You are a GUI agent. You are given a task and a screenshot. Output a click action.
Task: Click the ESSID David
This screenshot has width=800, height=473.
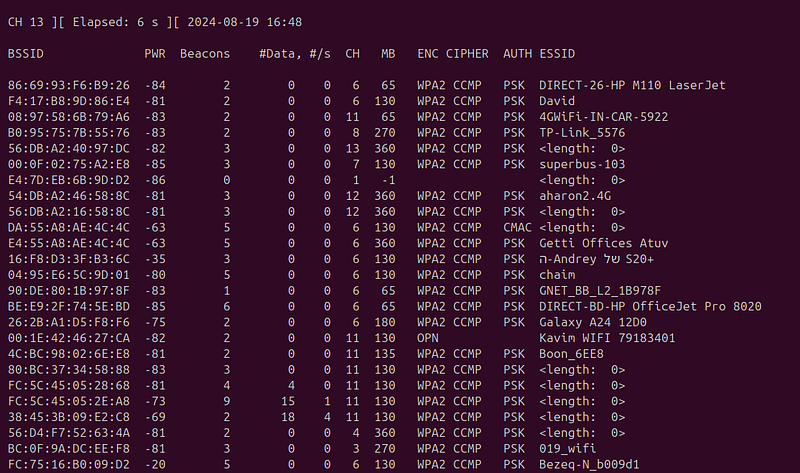pyautogui.click(x=557, y=102)
